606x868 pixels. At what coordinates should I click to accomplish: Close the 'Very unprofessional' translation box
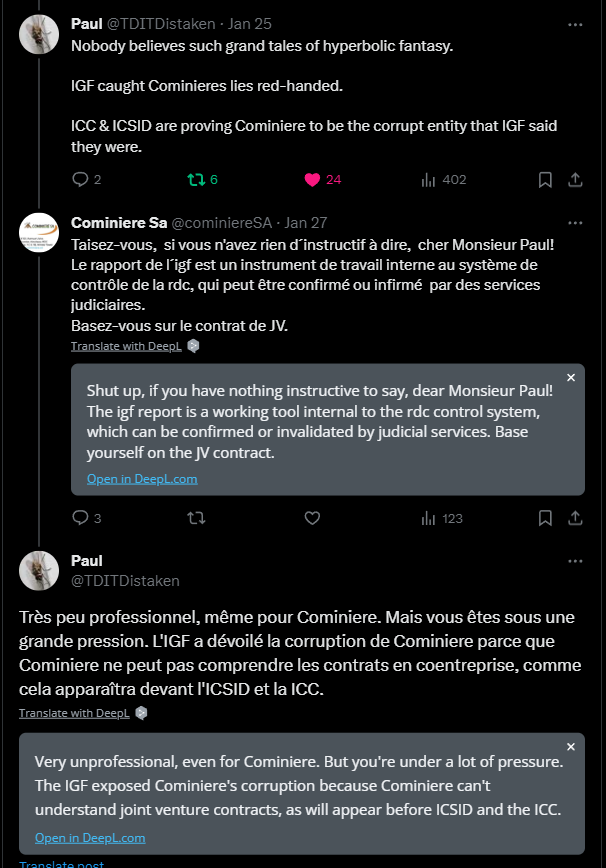click(571, 747)
